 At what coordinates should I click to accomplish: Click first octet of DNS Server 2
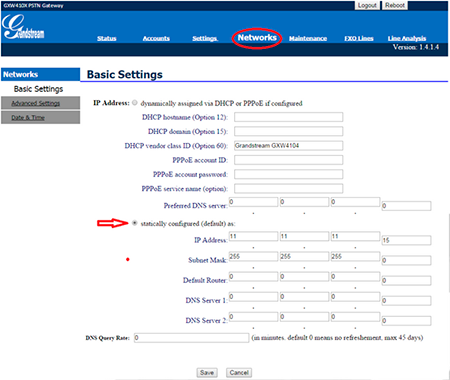pyautogui.click(x=253, y=317)
